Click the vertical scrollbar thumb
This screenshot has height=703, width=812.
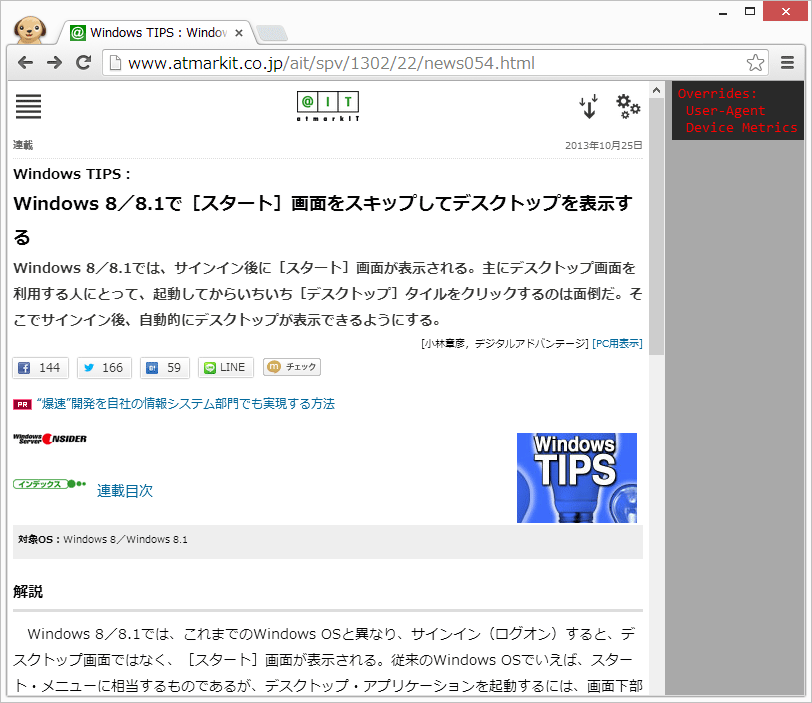(657, 226)
